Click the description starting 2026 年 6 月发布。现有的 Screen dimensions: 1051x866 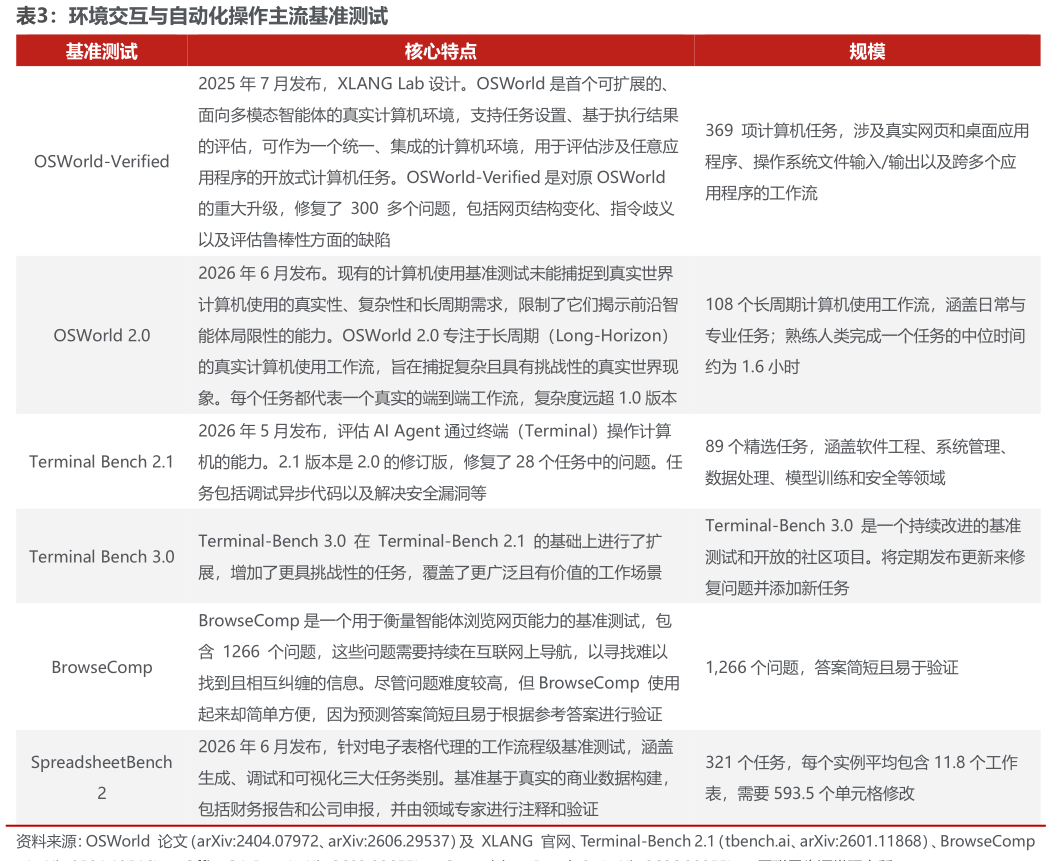(439, 335)
